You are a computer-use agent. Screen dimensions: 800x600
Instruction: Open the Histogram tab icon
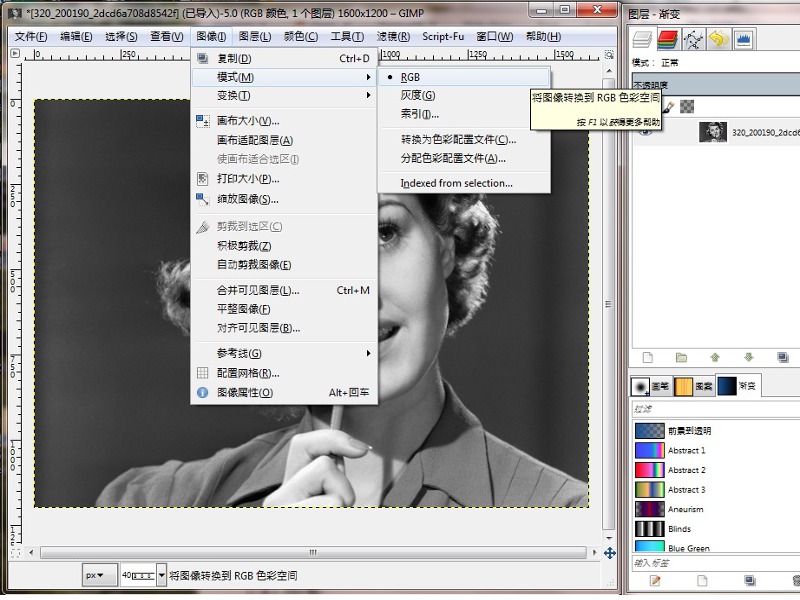tap(743, 40)
